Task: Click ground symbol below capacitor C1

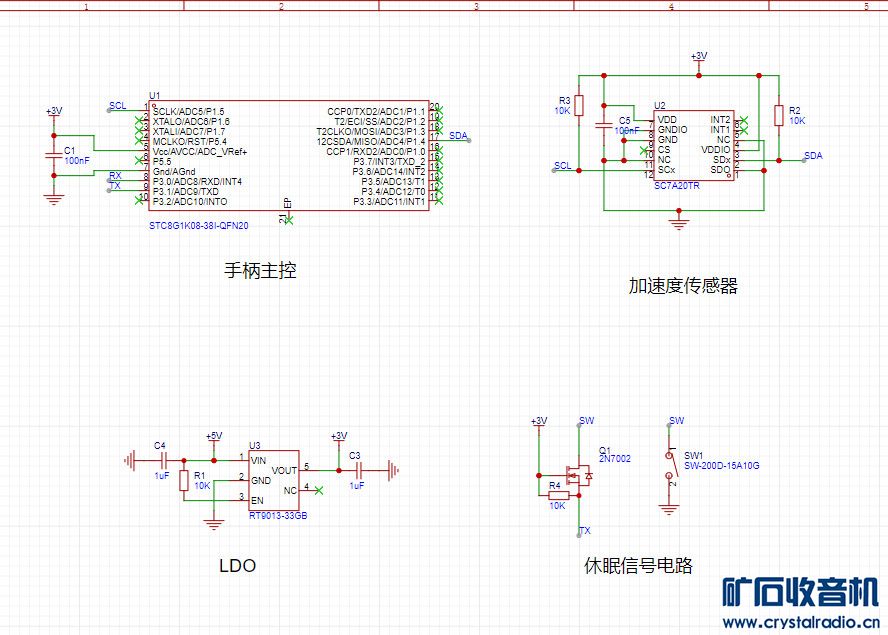Action: click(x=54, y=199)
